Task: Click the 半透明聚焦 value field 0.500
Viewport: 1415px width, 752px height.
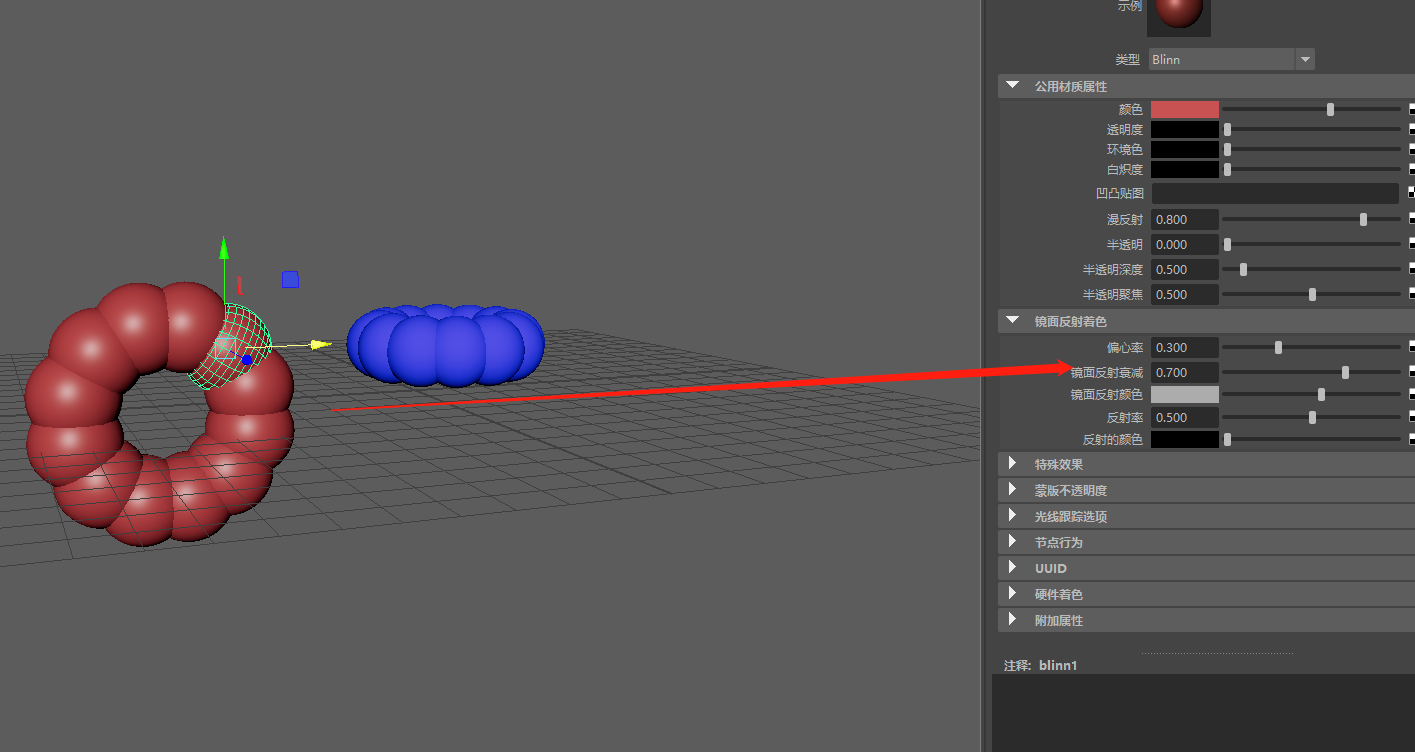Action: [1185, 294]
